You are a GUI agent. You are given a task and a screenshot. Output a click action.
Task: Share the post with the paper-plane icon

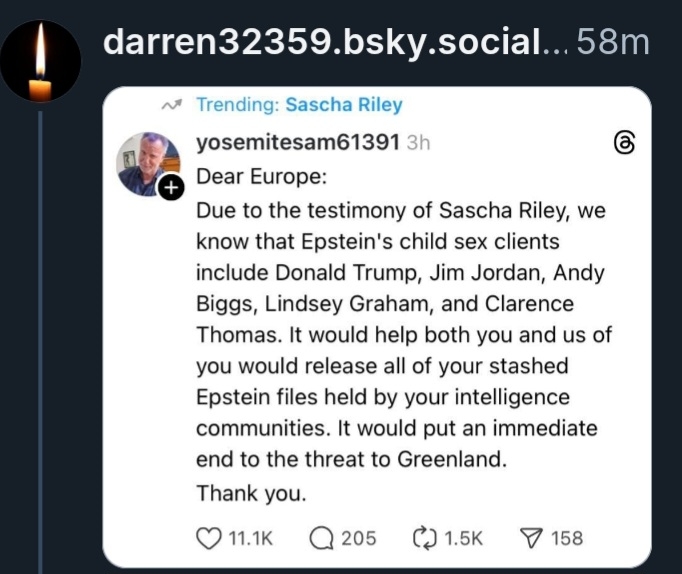click(x=530, y=538)
